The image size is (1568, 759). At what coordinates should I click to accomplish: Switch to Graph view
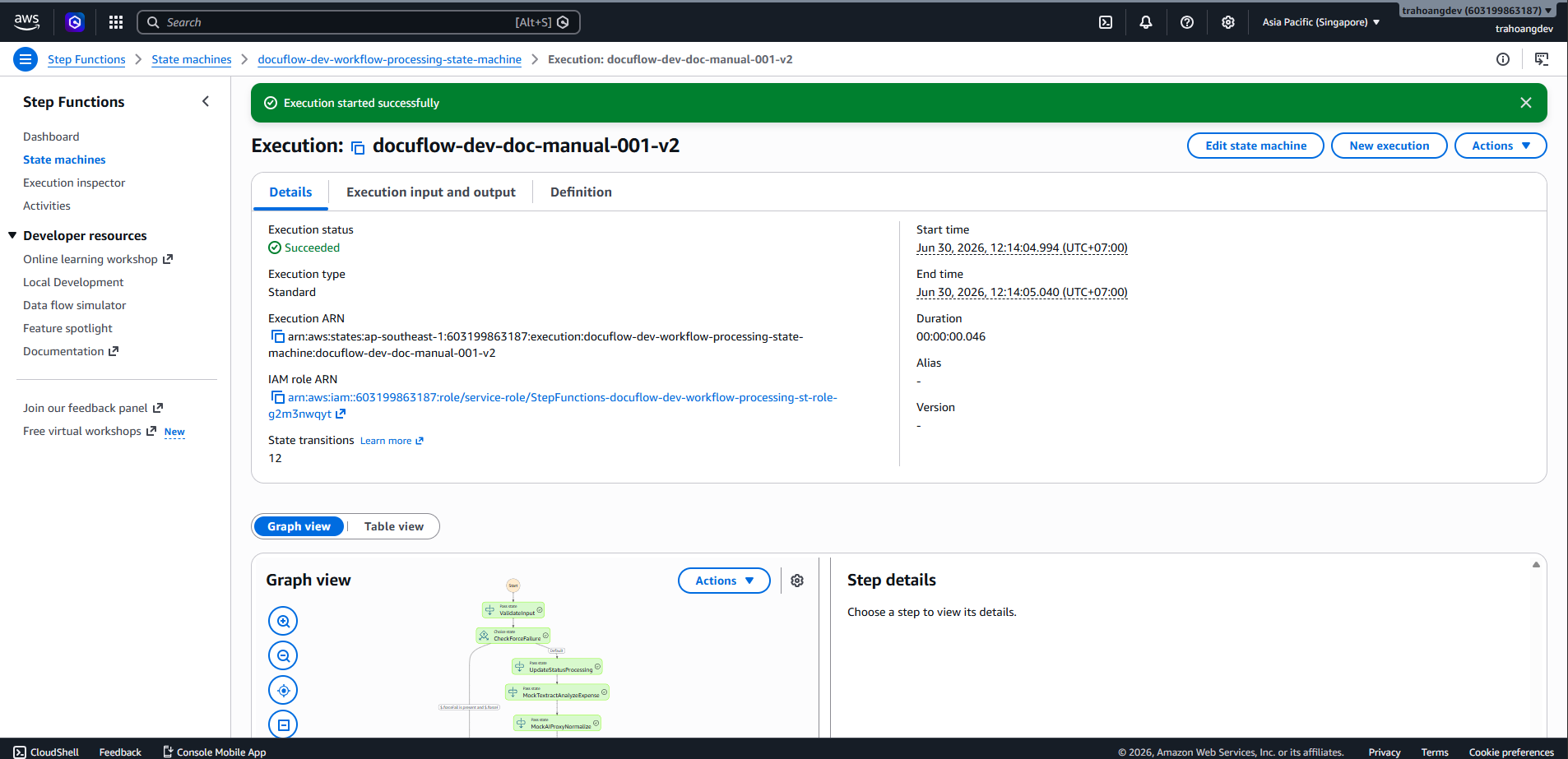coord(299,526)
